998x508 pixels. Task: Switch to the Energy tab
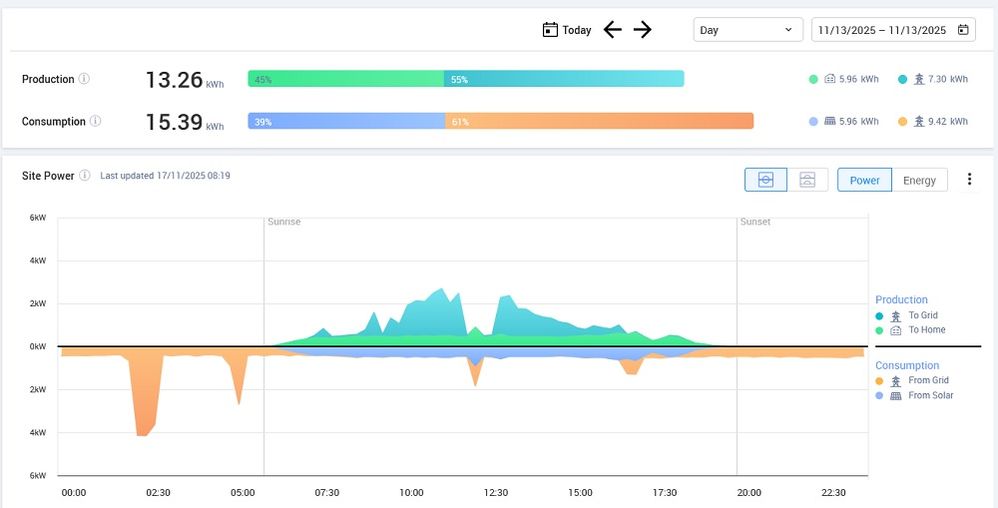click(x=919, y=180)
